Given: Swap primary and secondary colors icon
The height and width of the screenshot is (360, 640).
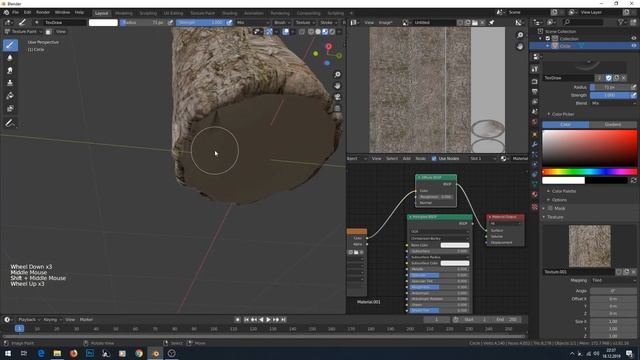Looking at the screenshot, I should point(633,180).
